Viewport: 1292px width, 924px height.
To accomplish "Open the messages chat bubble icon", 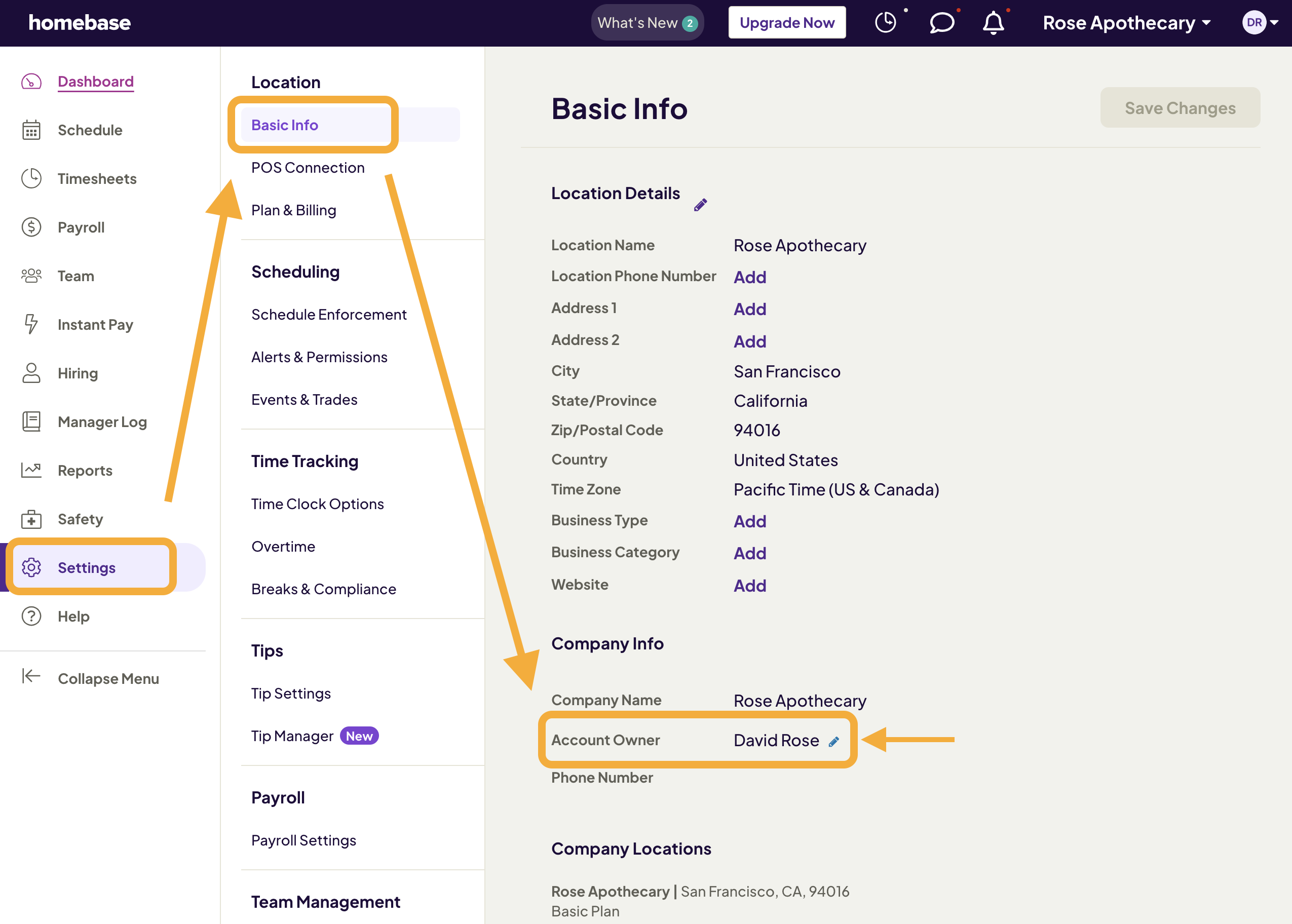I will [x=941, y=23].
